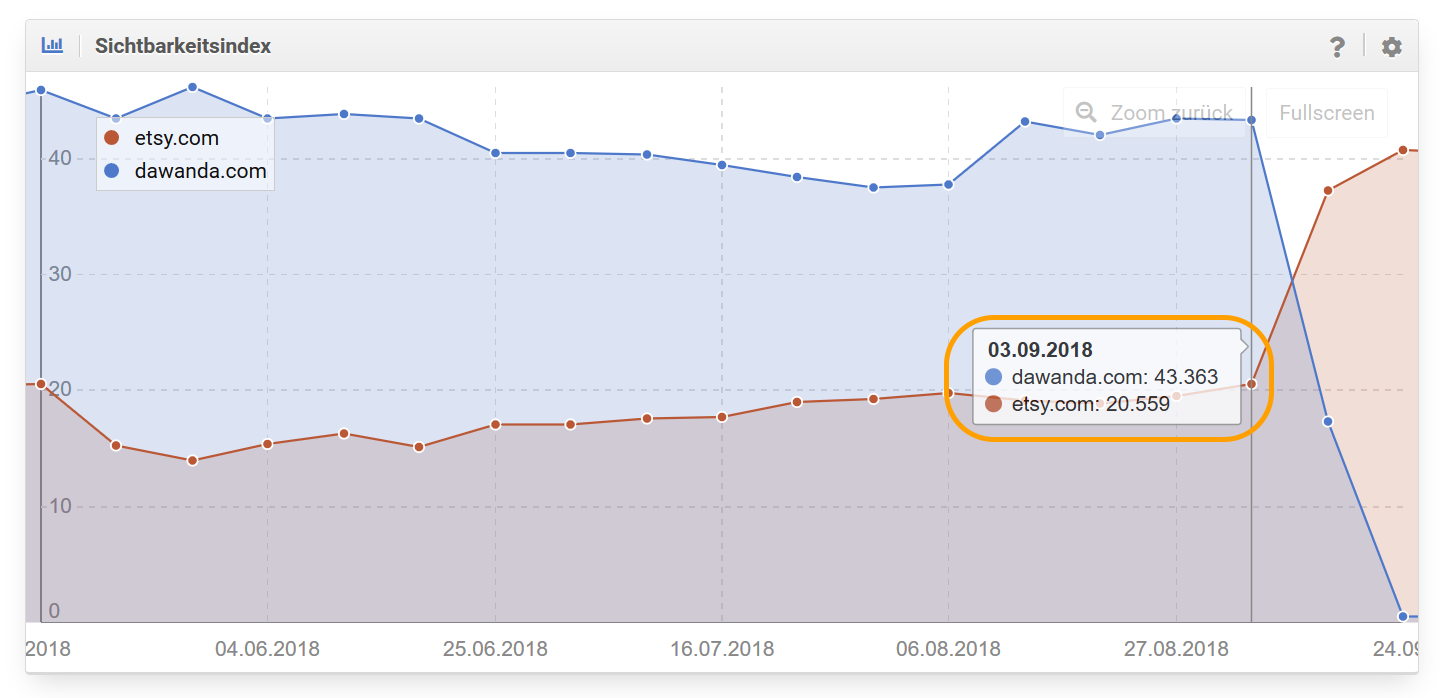Click the 04.06.2018 x-axis date label
The height and width of the screenshot is (698, 1442).
267,649
